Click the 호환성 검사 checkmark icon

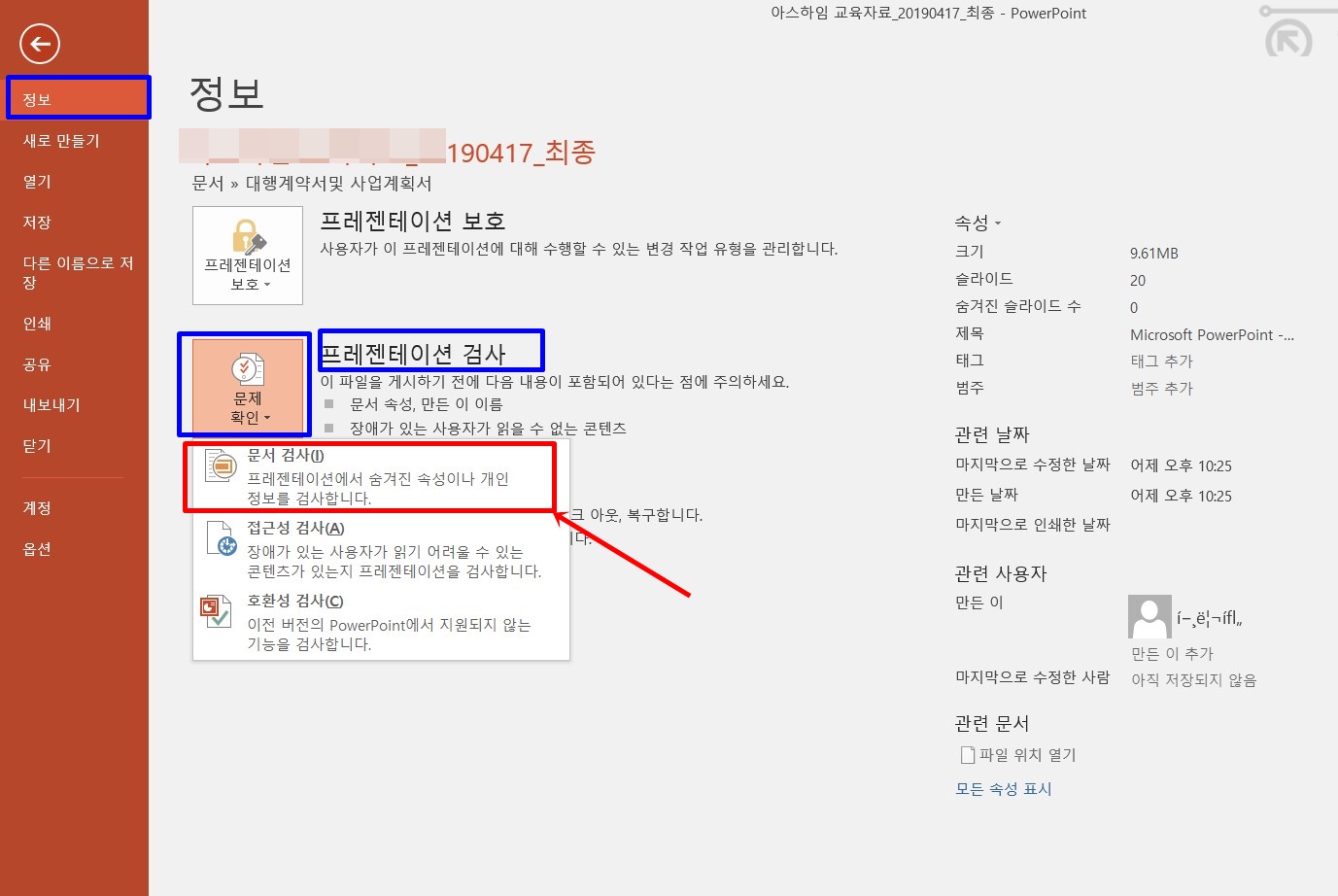216,611
